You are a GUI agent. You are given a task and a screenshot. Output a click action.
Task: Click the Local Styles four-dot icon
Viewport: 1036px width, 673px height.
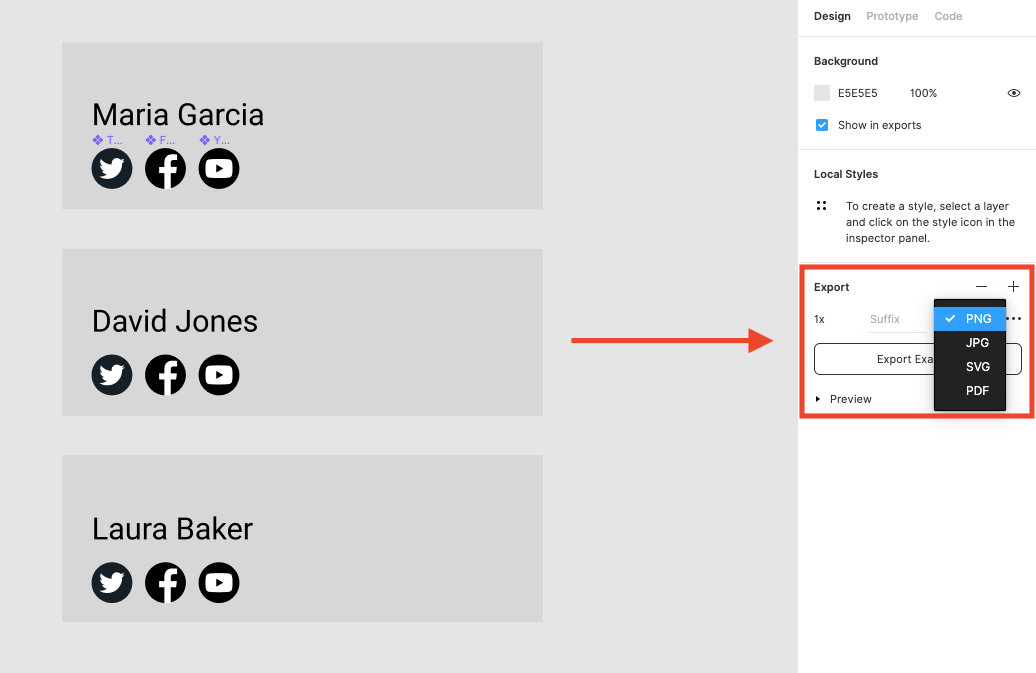821,206
